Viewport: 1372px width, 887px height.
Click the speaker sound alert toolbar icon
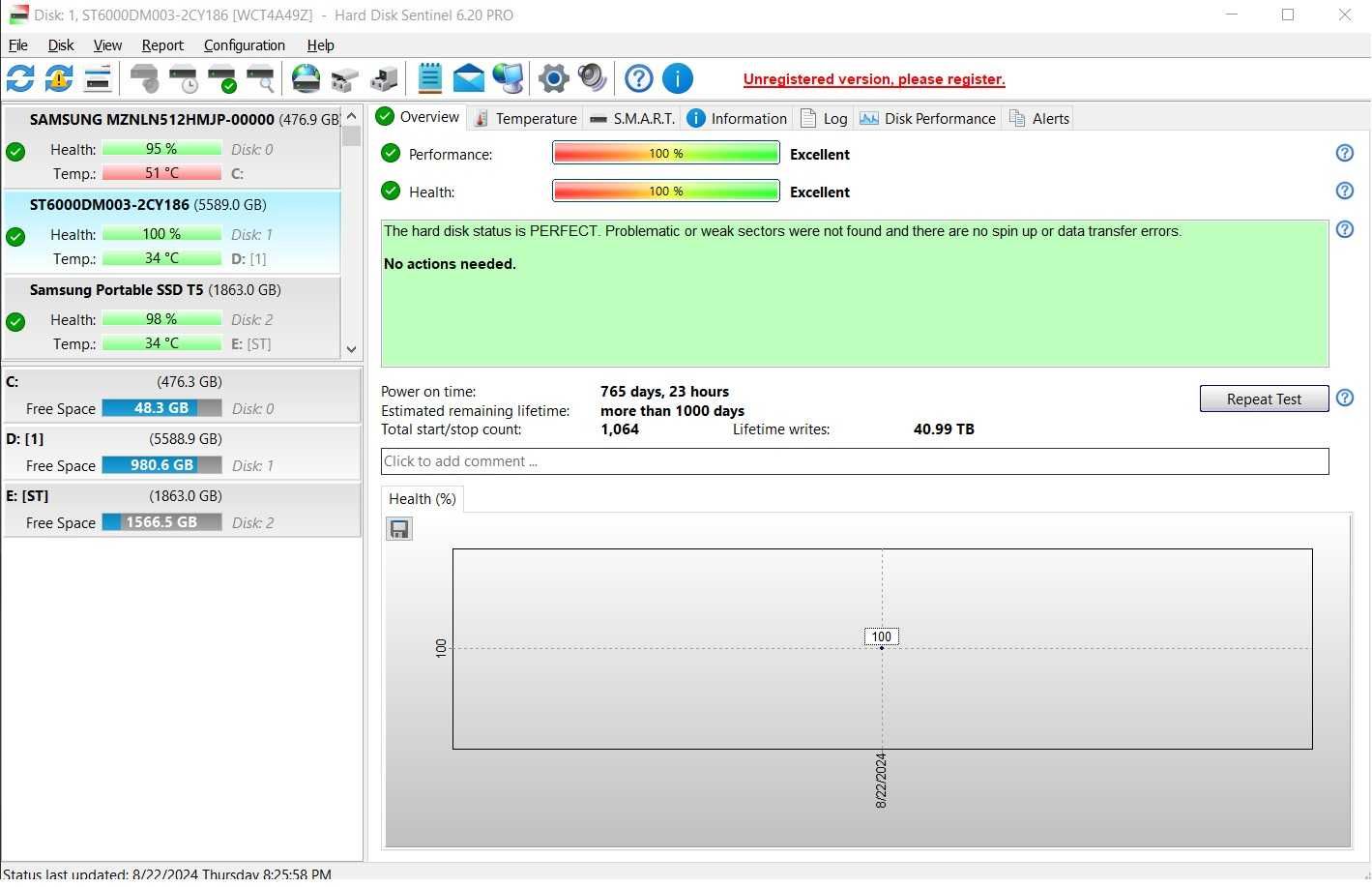point(592,78)
